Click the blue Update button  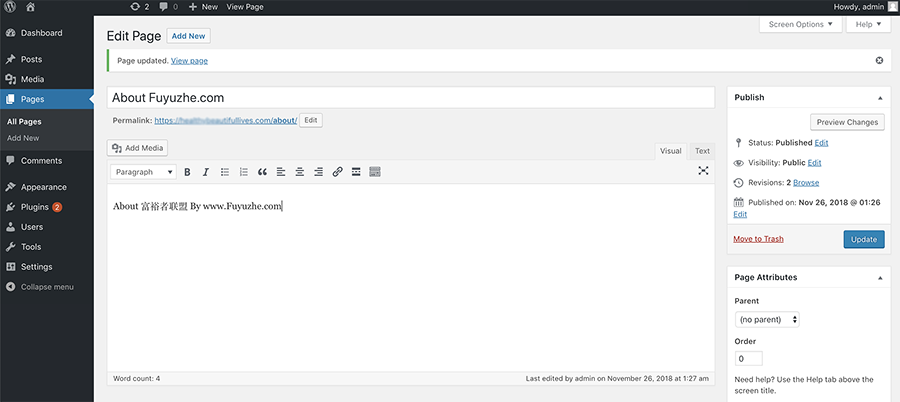[864, 239]
